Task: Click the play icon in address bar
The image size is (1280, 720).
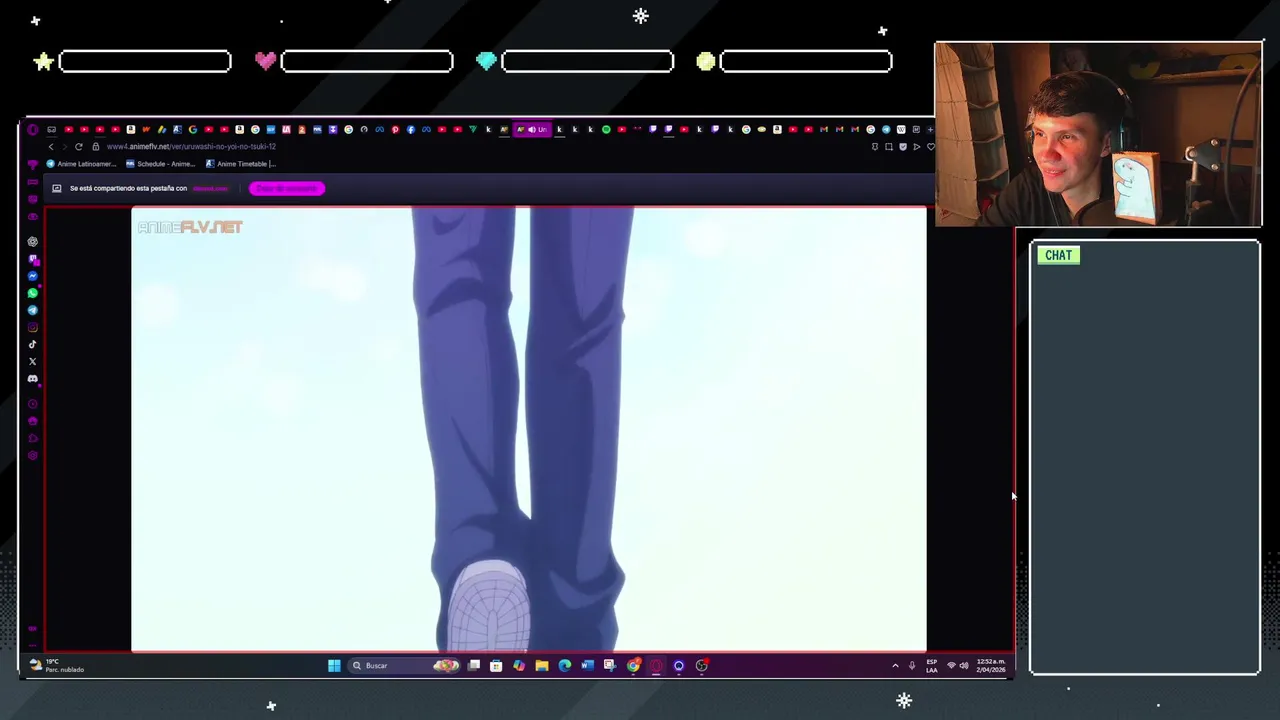Action: pyautogui.click(x=917, y=146)
